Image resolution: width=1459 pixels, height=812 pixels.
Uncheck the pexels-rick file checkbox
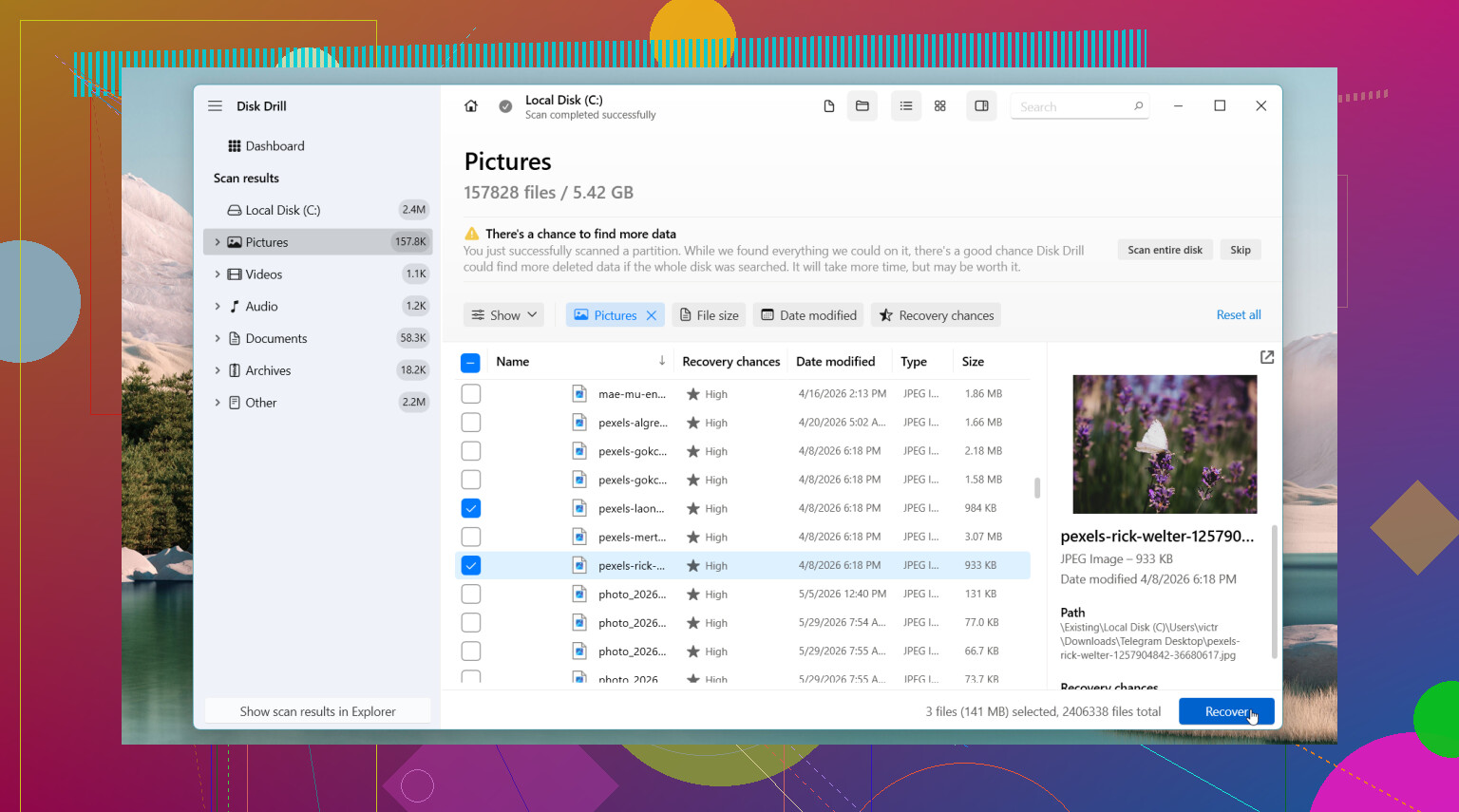470,565
